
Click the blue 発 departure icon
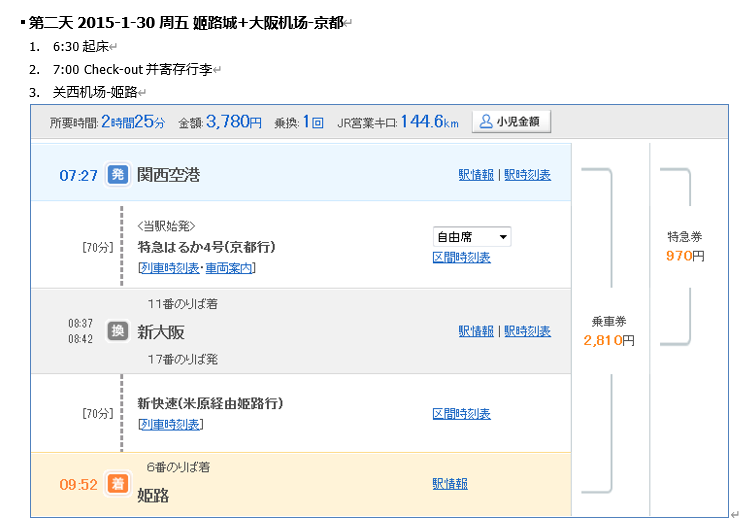[x=118, y=175]
